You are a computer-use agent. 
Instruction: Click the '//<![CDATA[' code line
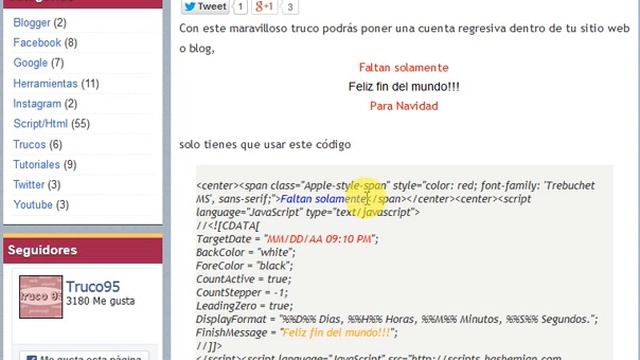(228, 225)
